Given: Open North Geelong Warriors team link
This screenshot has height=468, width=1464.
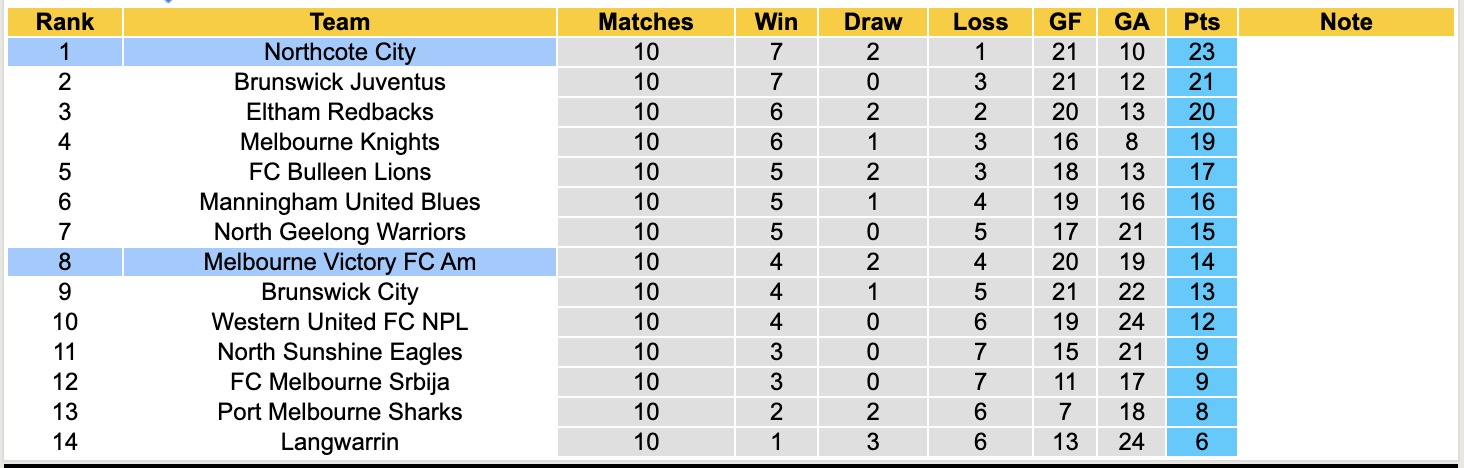Looking at the screenshot, I should (340, 232).
